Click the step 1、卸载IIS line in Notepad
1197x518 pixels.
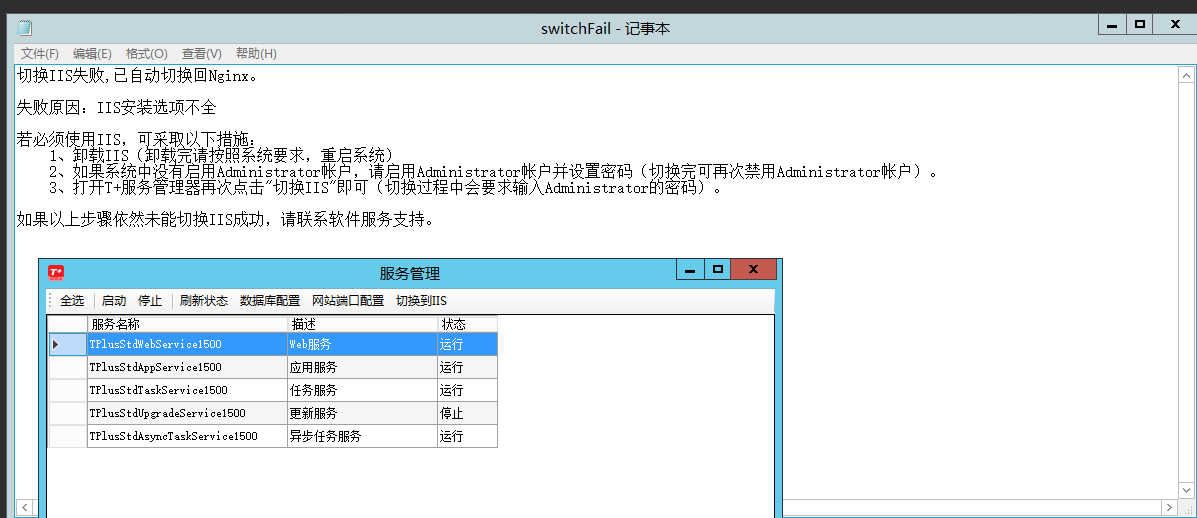point(221,155)
